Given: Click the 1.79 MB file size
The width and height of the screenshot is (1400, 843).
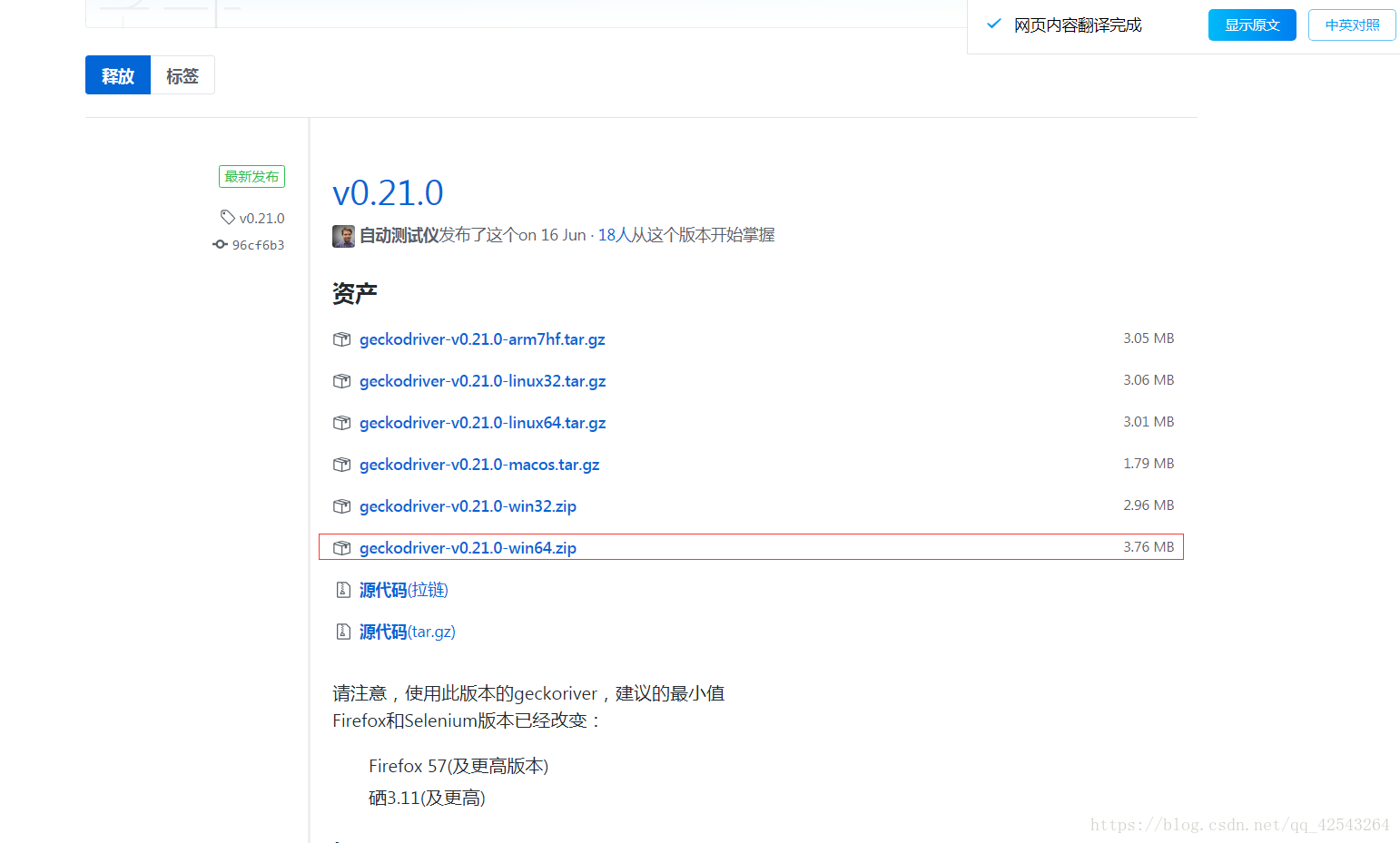Looking at the screenshot, I should [1149, 464].
